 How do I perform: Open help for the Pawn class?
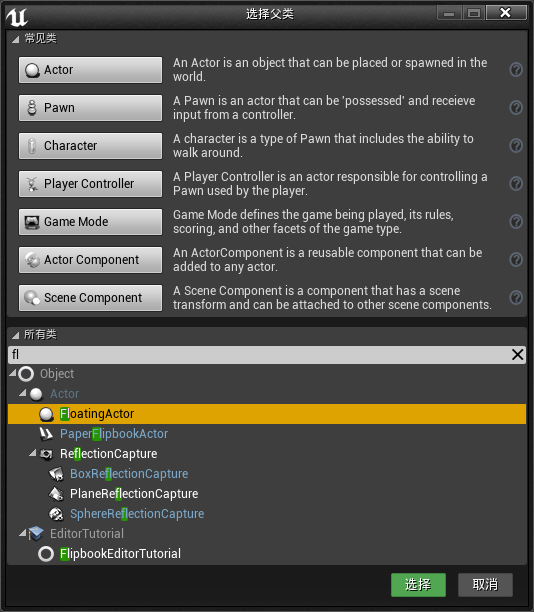point(516,107)
